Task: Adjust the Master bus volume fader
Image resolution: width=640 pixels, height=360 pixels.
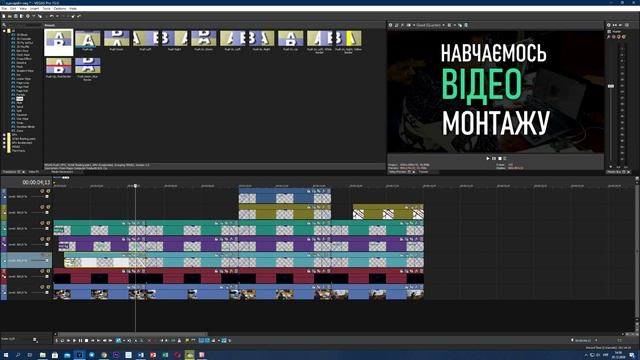Action: coord(611,86)
